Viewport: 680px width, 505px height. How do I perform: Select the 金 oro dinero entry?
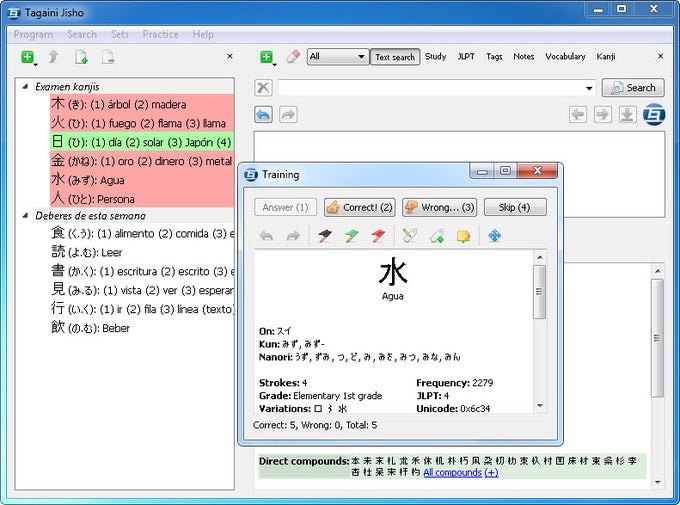click(142, 161)
